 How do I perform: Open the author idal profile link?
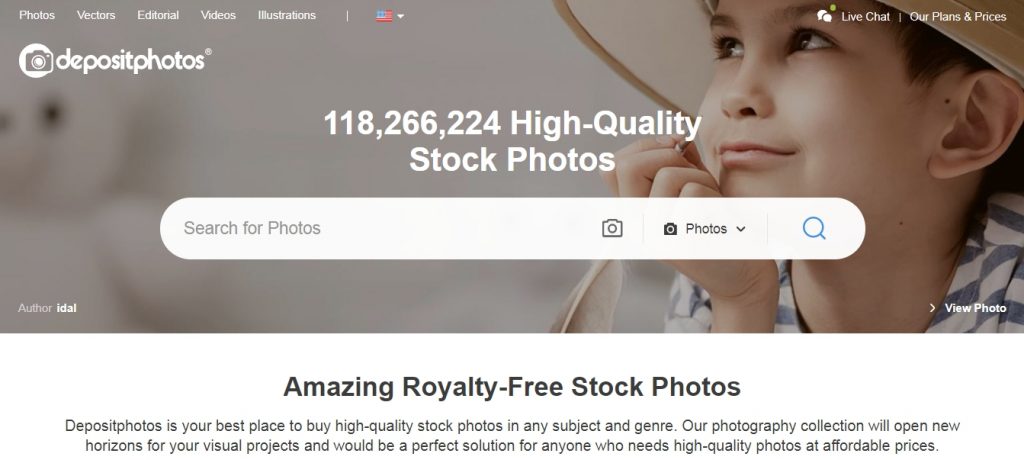click(67, 308)
